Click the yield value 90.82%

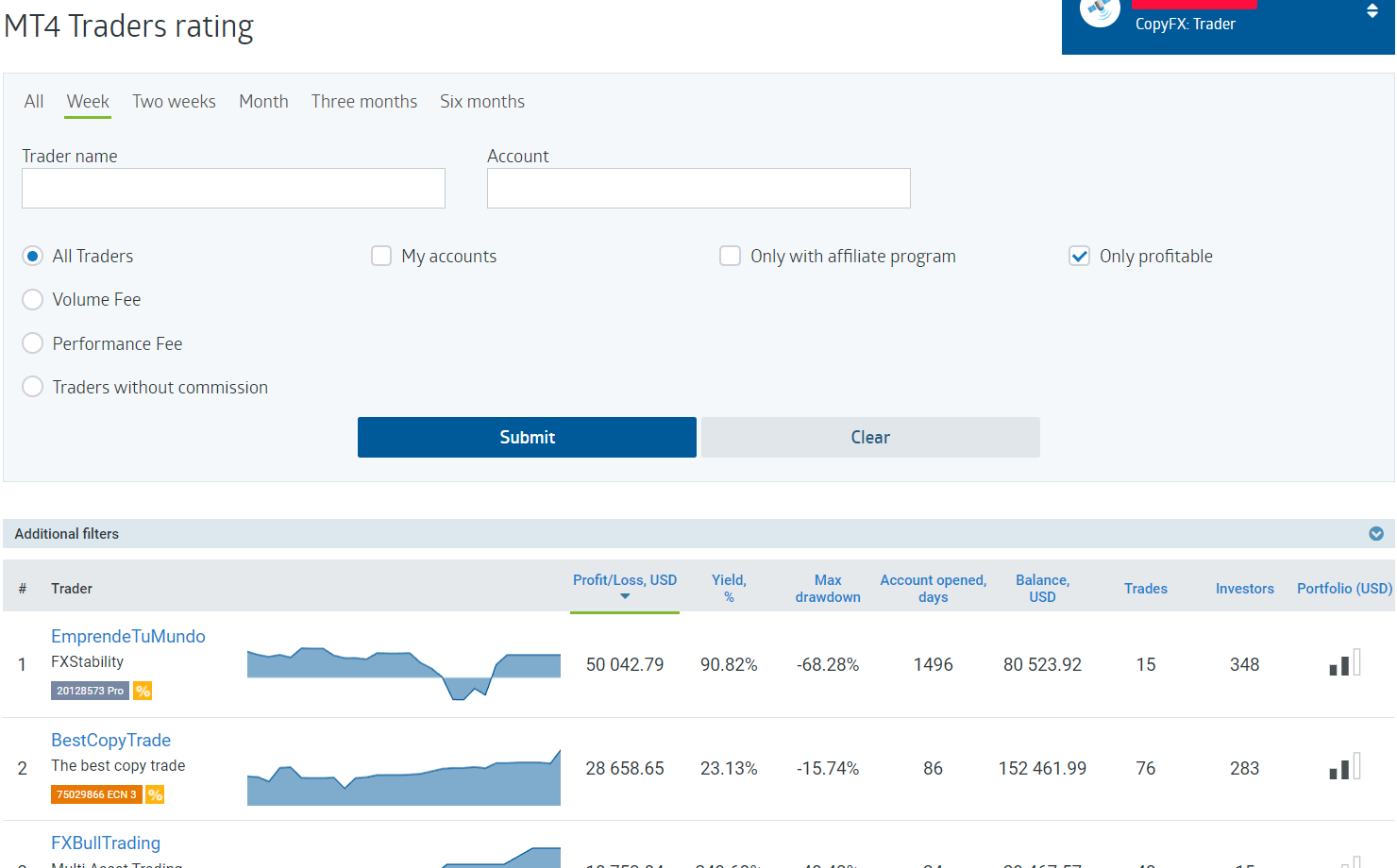point(729,664)
